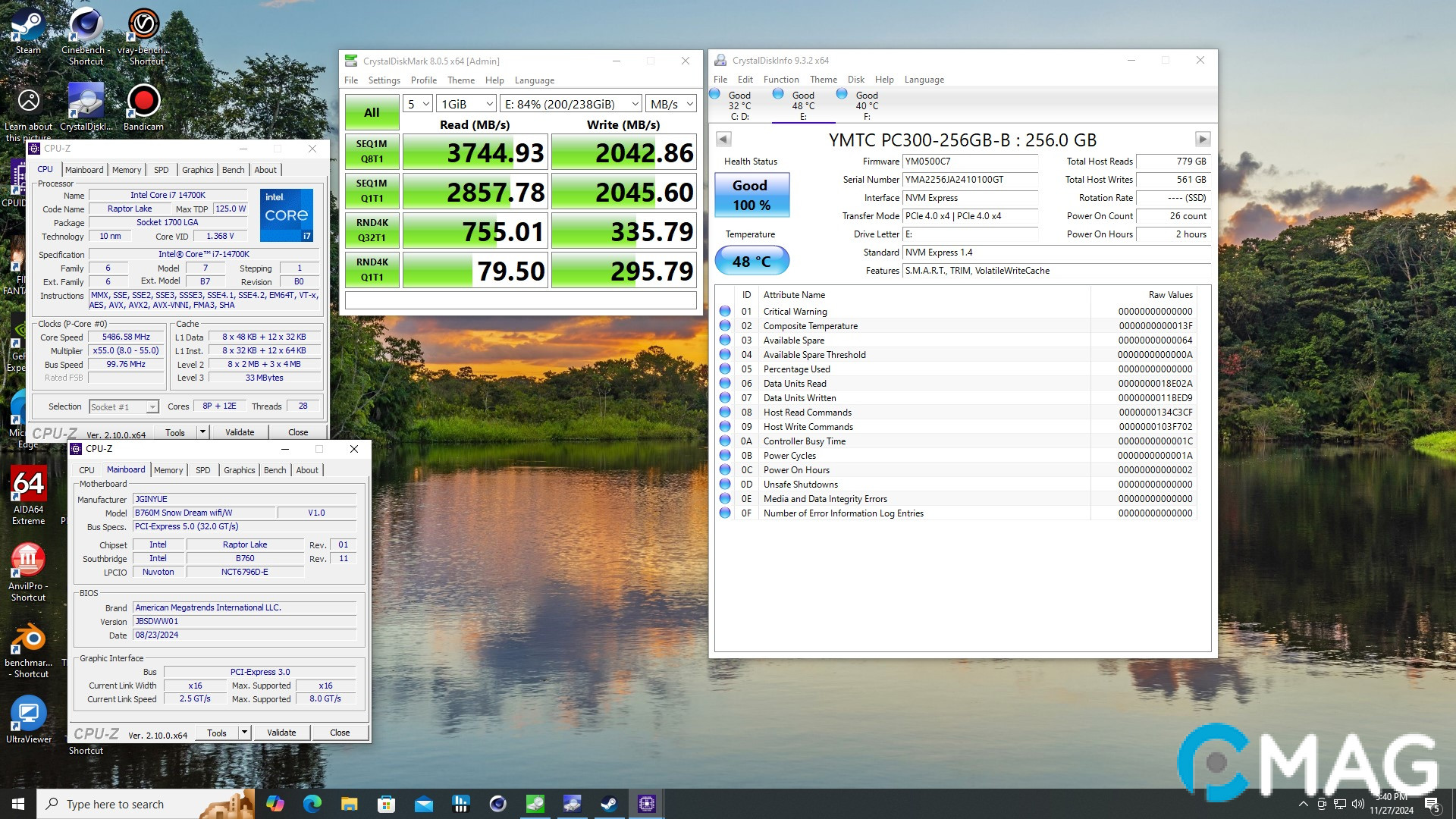The width and height of the screenshot is (1456, 819).
Task: Open the Settings menu in CrystalDiskMark
Action: (384, 80)
